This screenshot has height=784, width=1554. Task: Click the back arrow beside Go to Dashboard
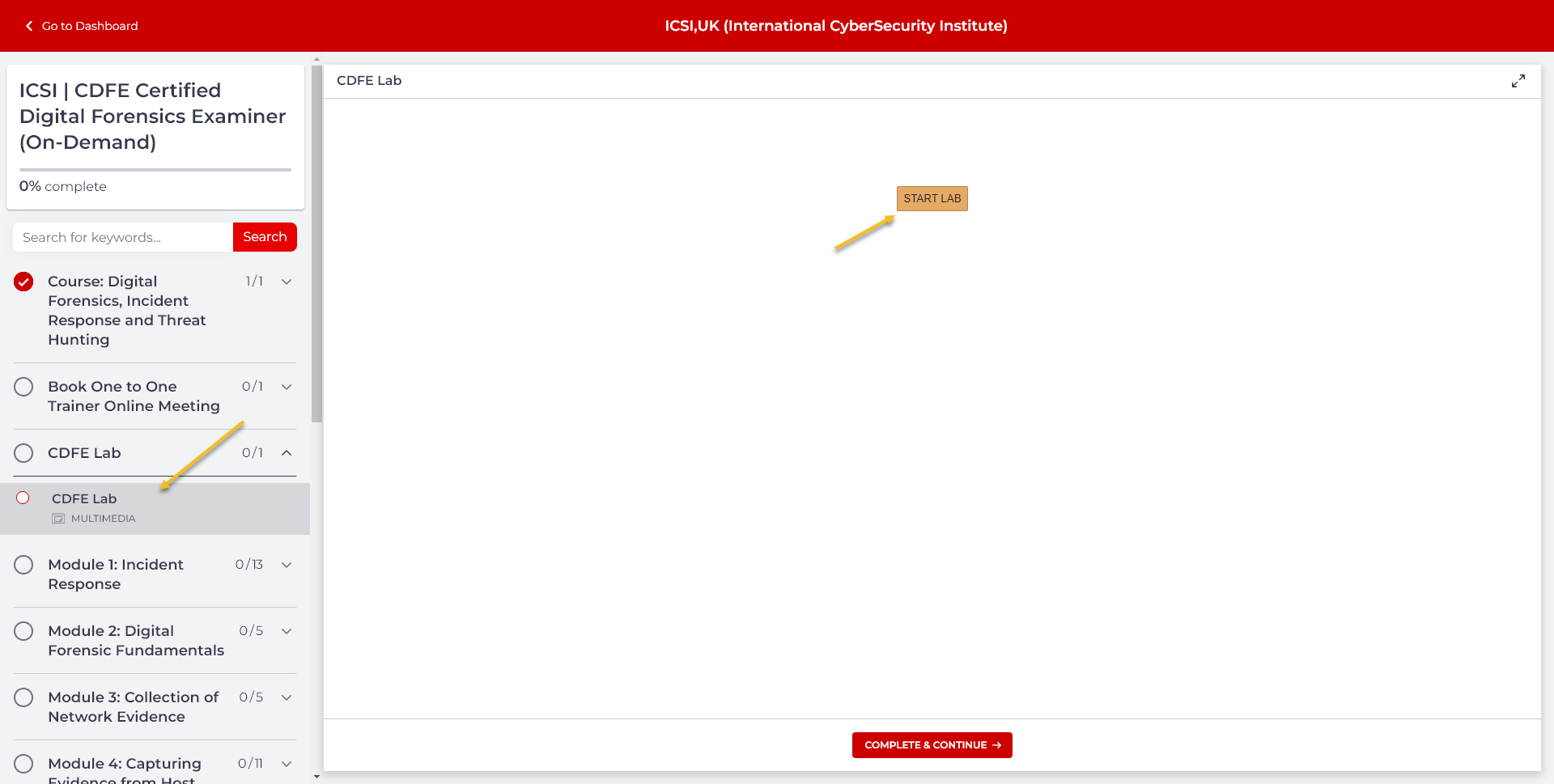[x=29, y=26]
